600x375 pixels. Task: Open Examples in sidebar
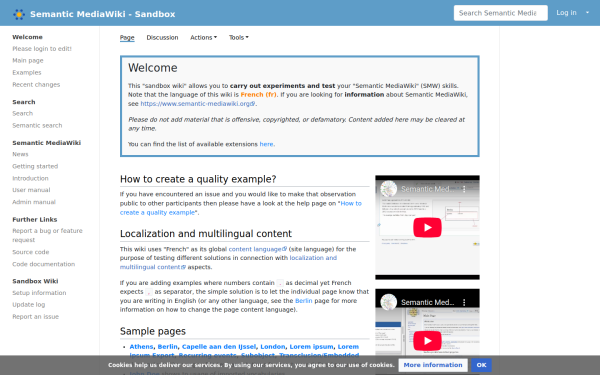click(x=26, y=72)
